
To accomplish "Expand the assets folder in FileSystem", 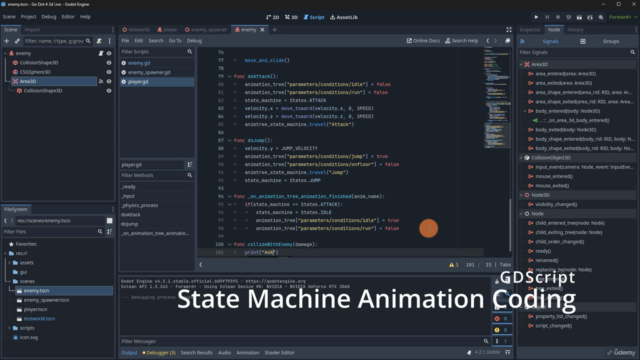I will coord(9,262).
